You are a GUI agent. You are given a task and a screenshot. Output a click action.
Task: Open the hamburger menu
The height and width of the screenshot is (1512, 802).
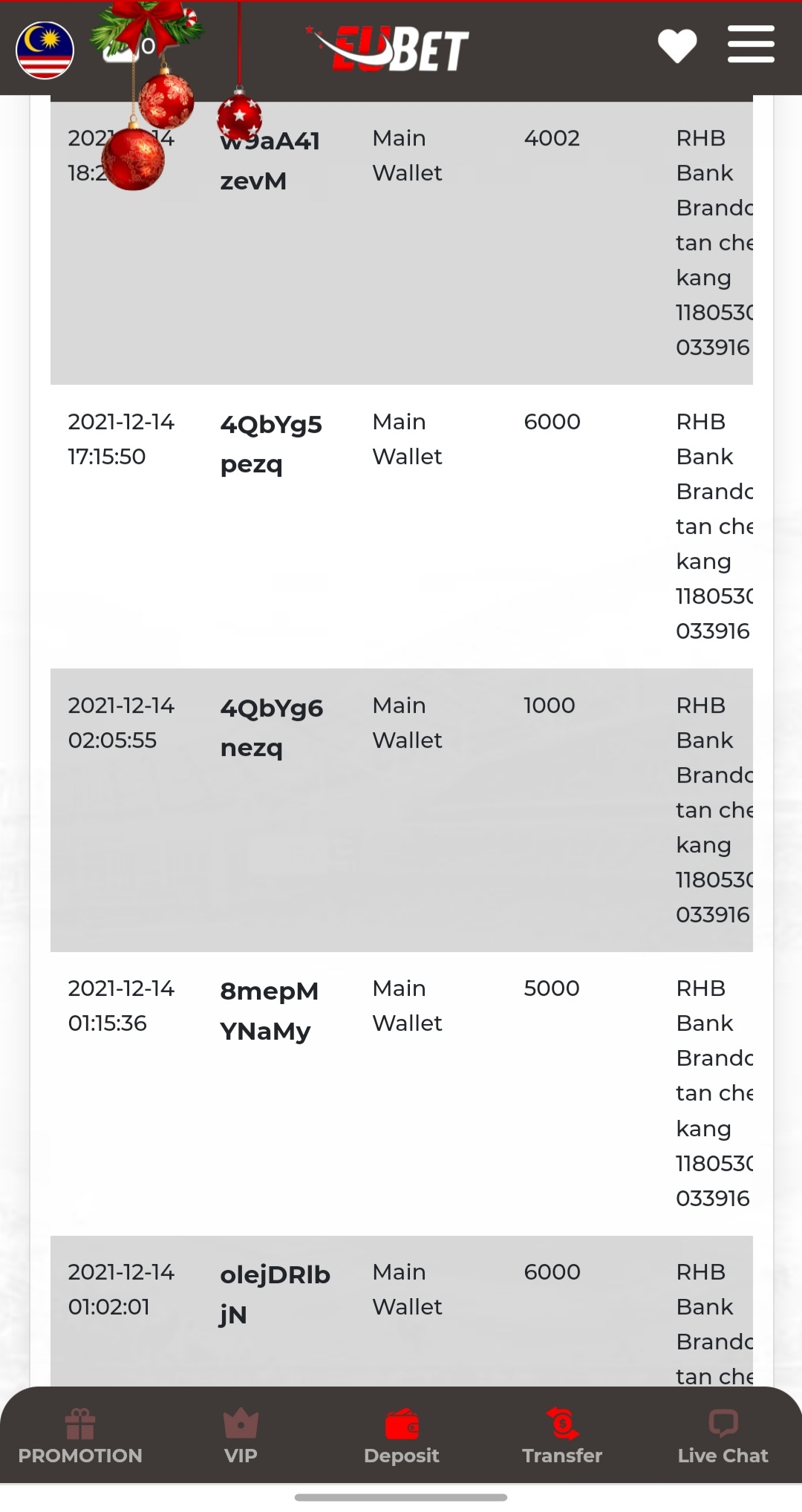click(751, 45)
